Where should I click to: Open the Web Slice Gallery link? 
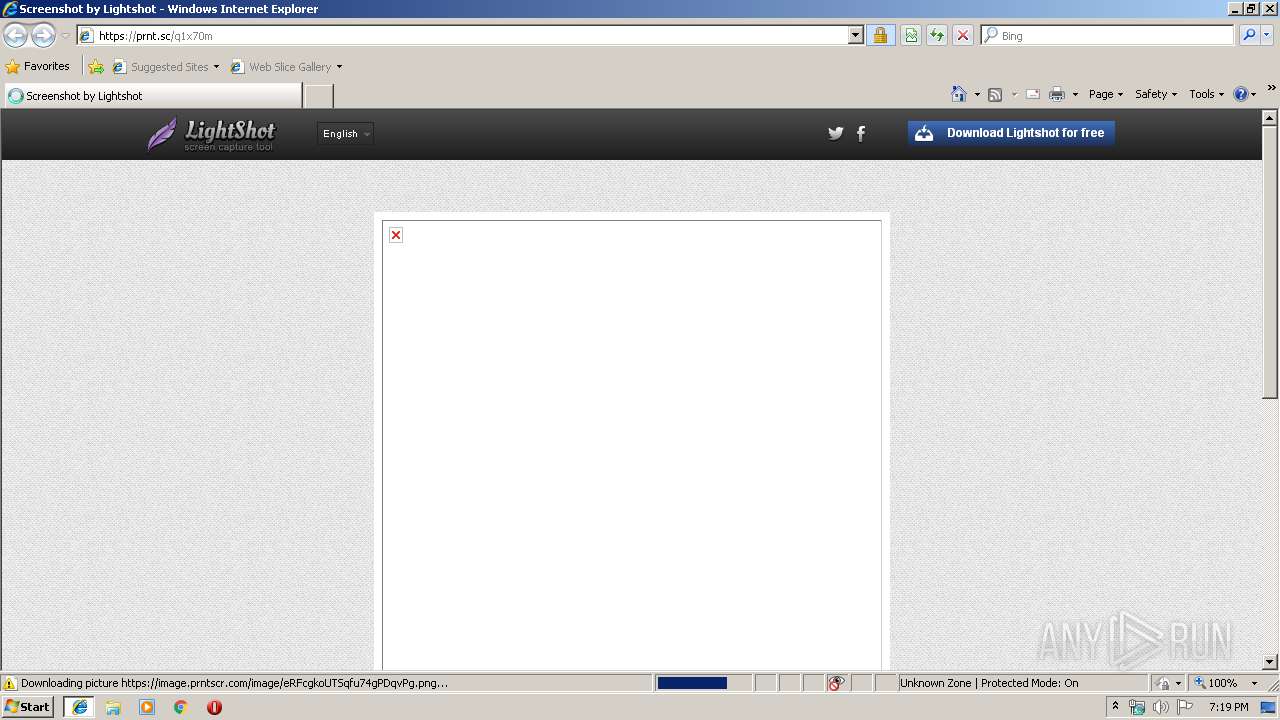click(282, 67)
